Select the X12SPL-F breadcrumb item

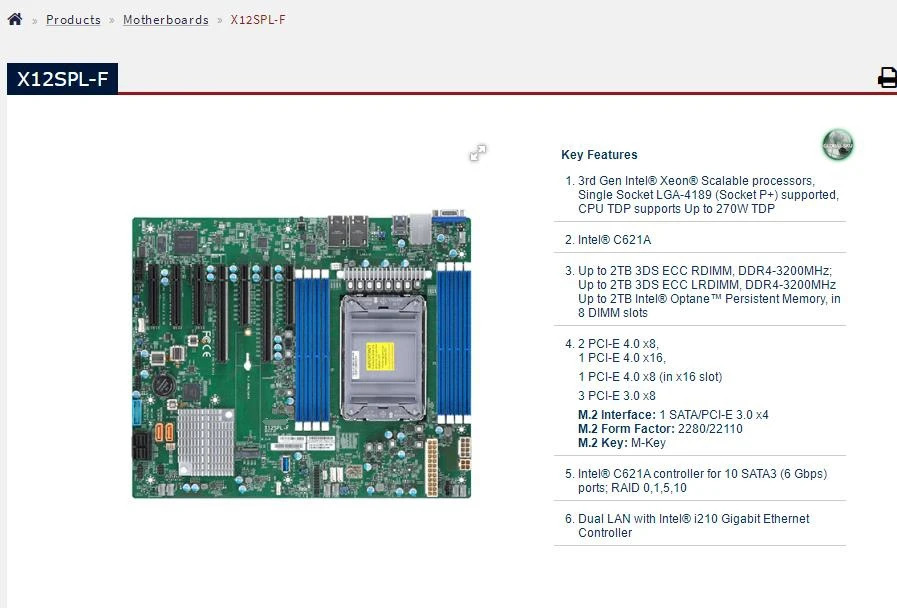pyautogui.click(x=258, y=19)
